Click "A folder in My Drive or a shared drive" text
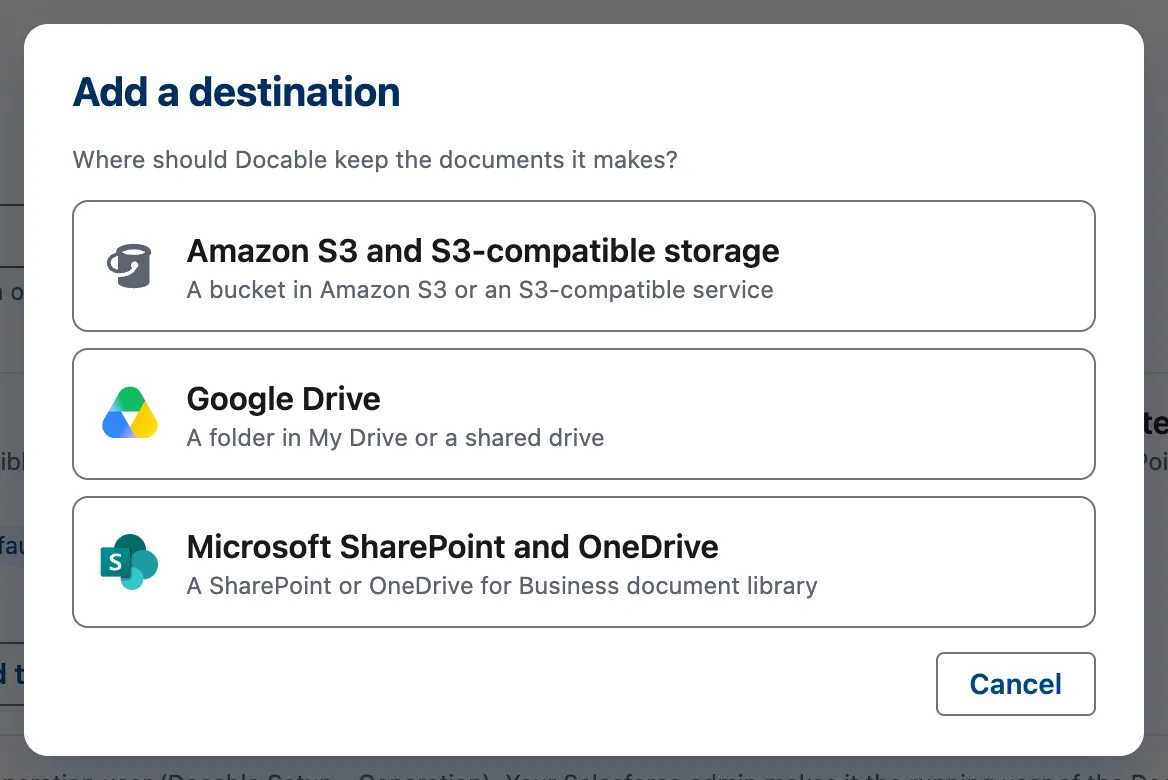Image resolution: width=1168 pixels, height=780 pixels. pos(395,438)
